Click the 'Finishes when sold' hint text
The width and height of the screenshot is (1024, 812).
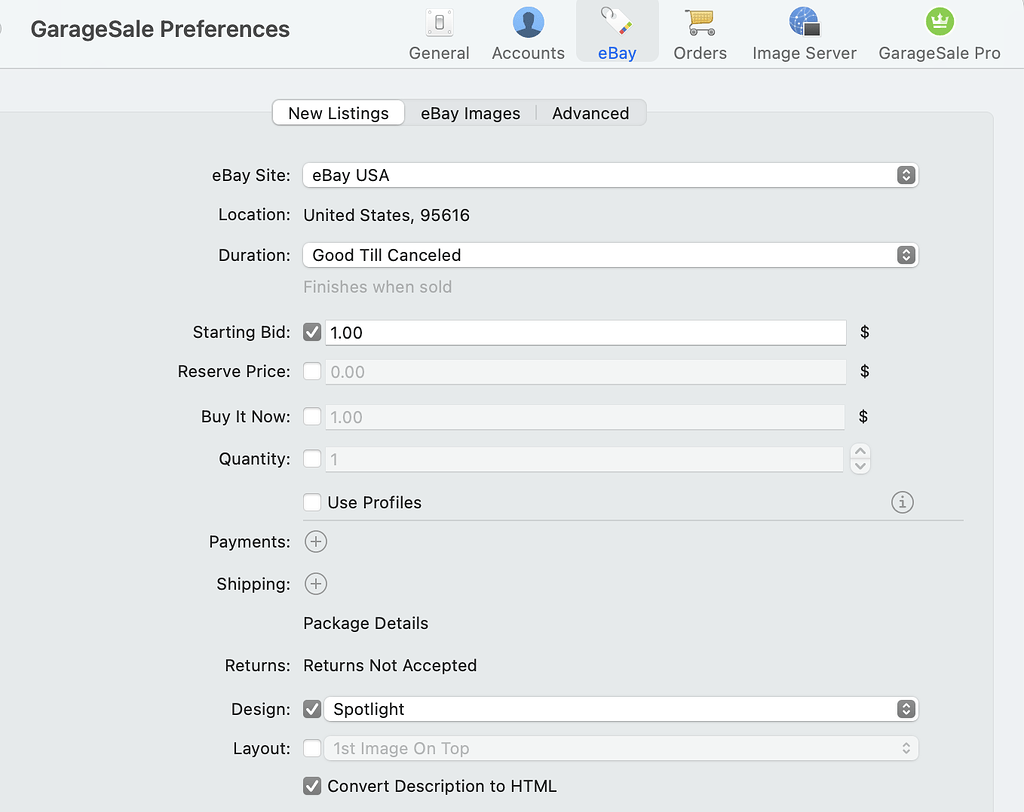click(x=377, y=287)
